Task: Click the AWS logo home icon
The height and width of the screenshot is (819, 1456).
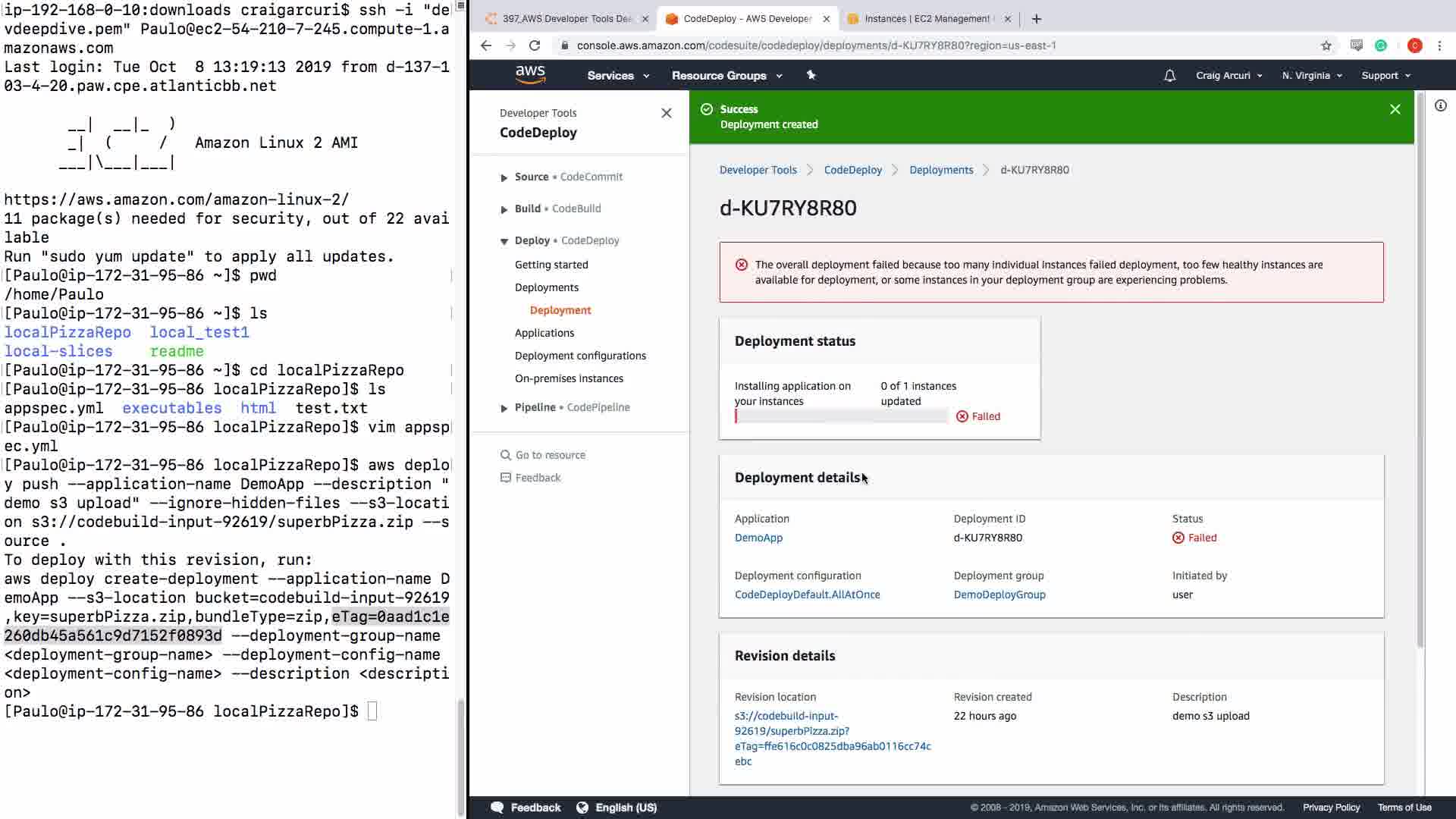Action: coord(530,74)
